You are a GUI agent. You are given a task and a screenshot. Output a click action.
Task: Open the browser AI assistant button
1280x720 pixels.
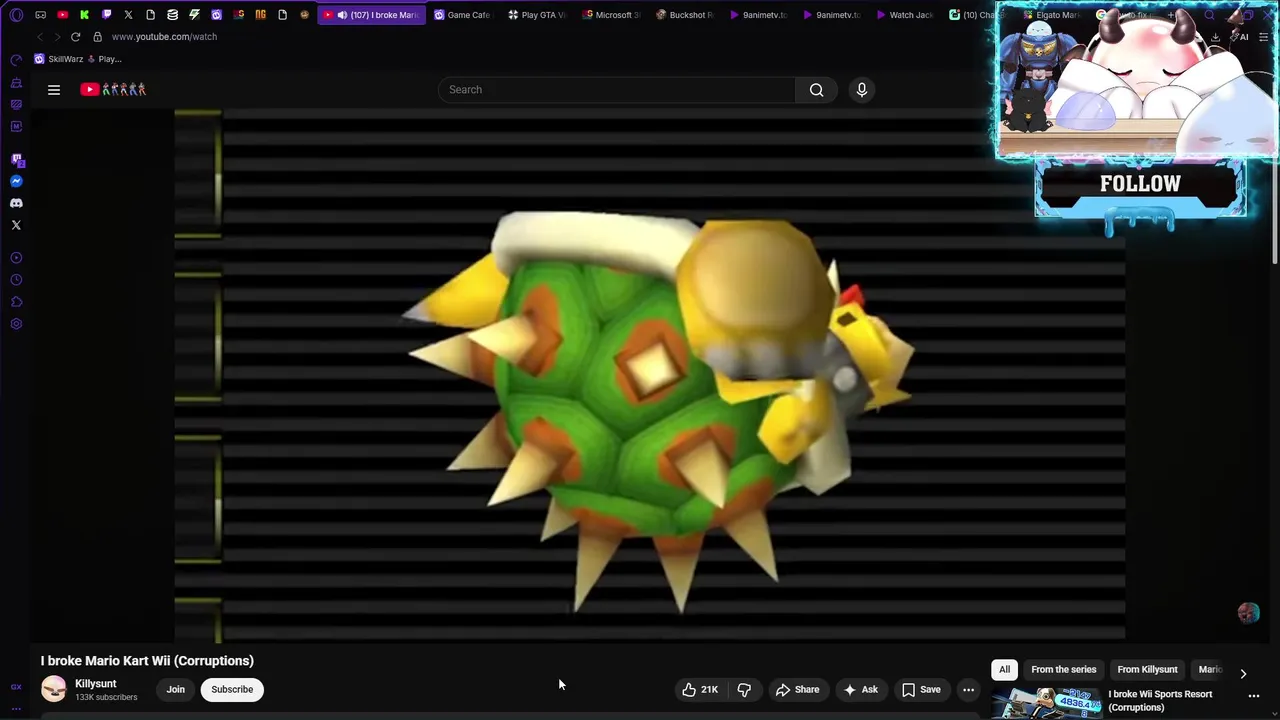click(x=1240, y=37)
